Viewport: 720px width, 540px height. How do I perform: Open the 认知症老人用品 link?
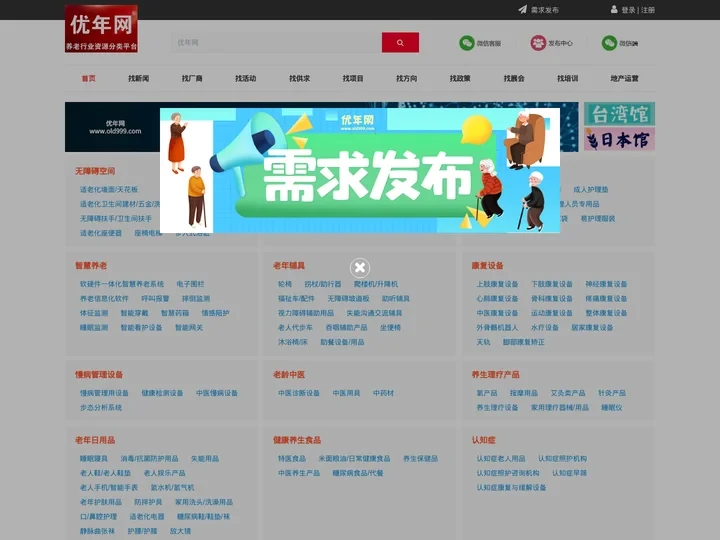501,458
